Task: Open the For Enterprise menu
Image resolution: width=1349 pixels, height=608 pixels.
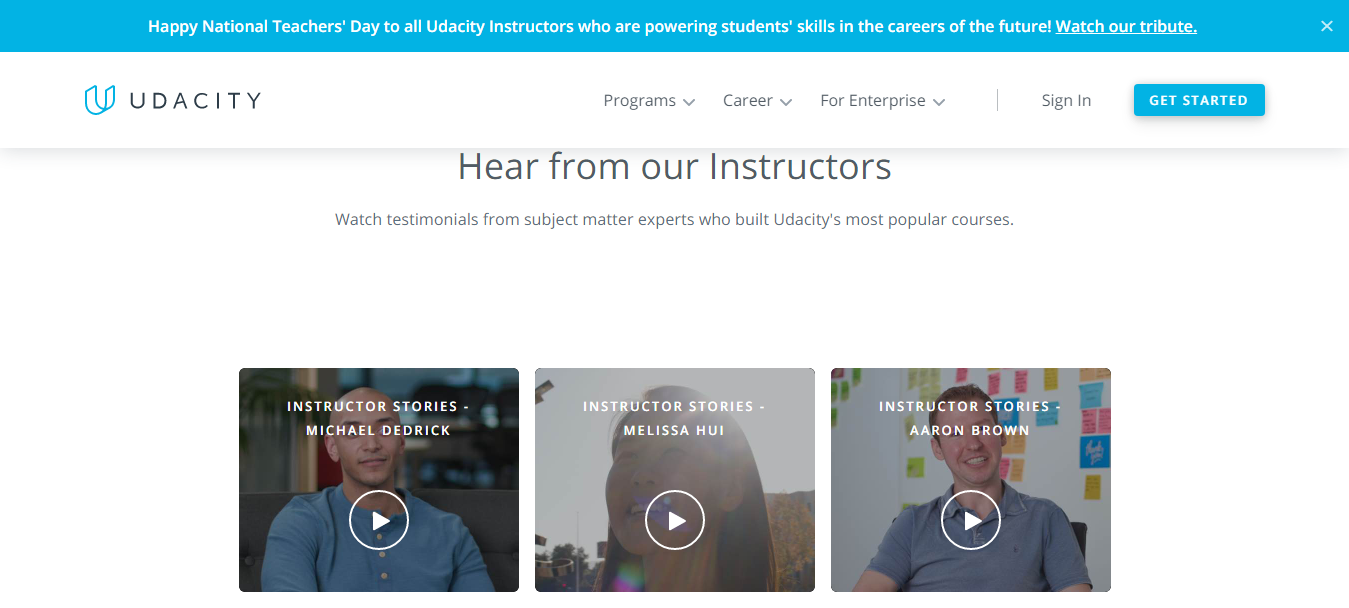Action: pos(872,100)
